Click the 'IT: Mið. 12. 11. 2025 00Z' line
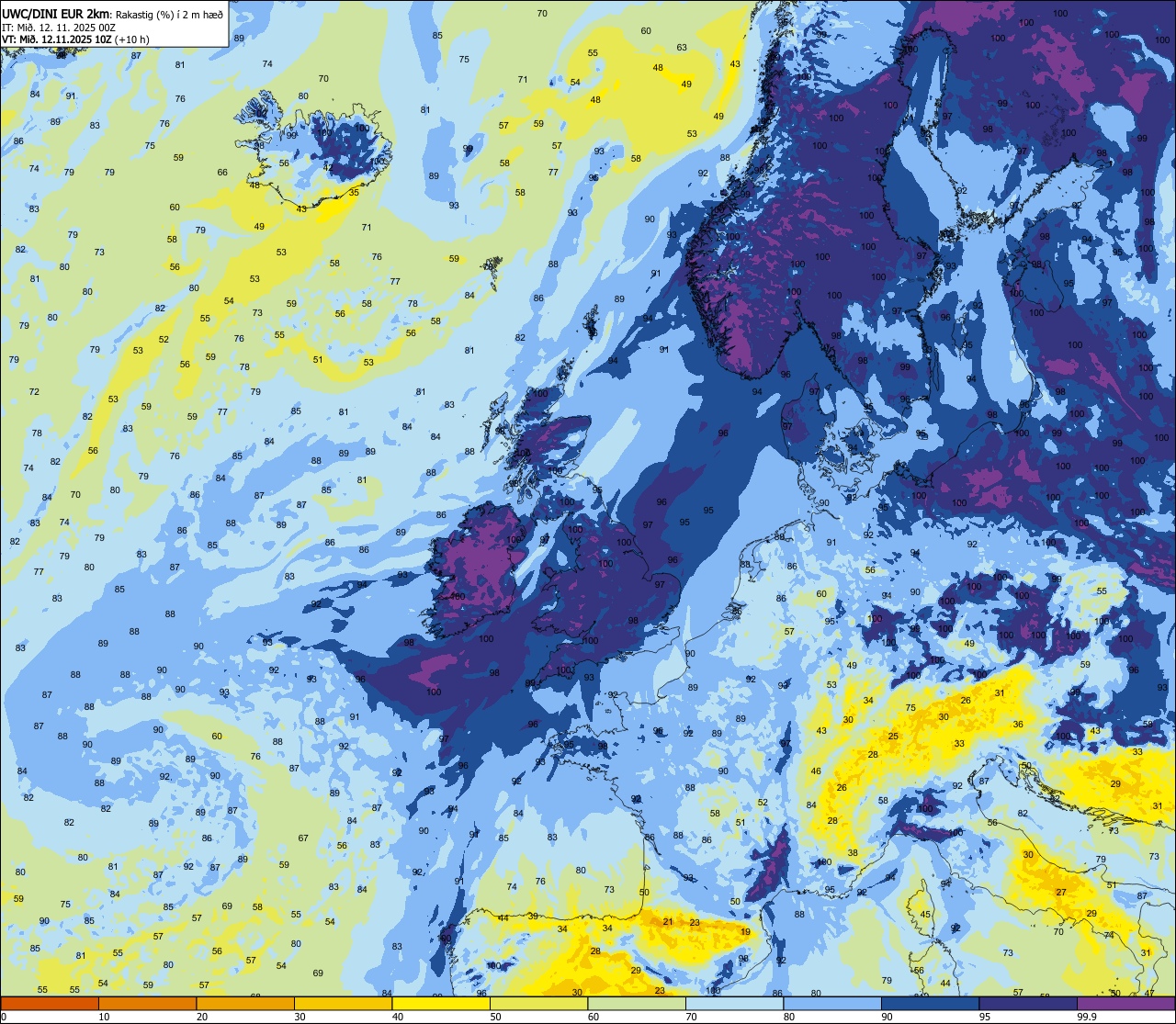 (x=59, y=27)
